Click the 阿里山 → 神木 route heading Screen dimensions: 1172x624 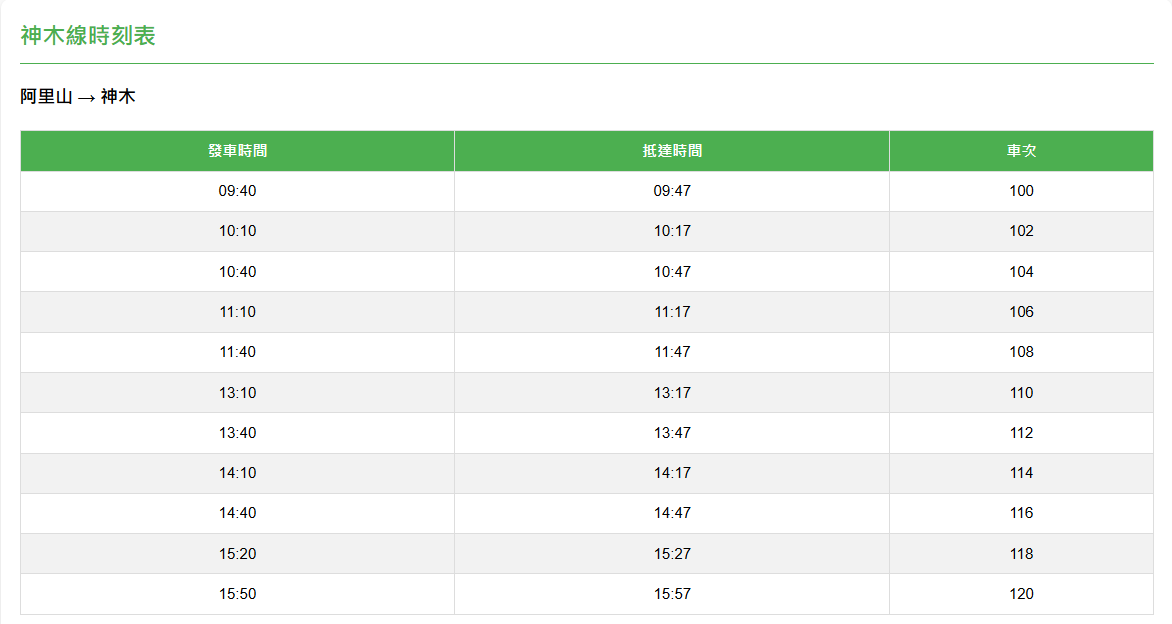pos(78,97)
